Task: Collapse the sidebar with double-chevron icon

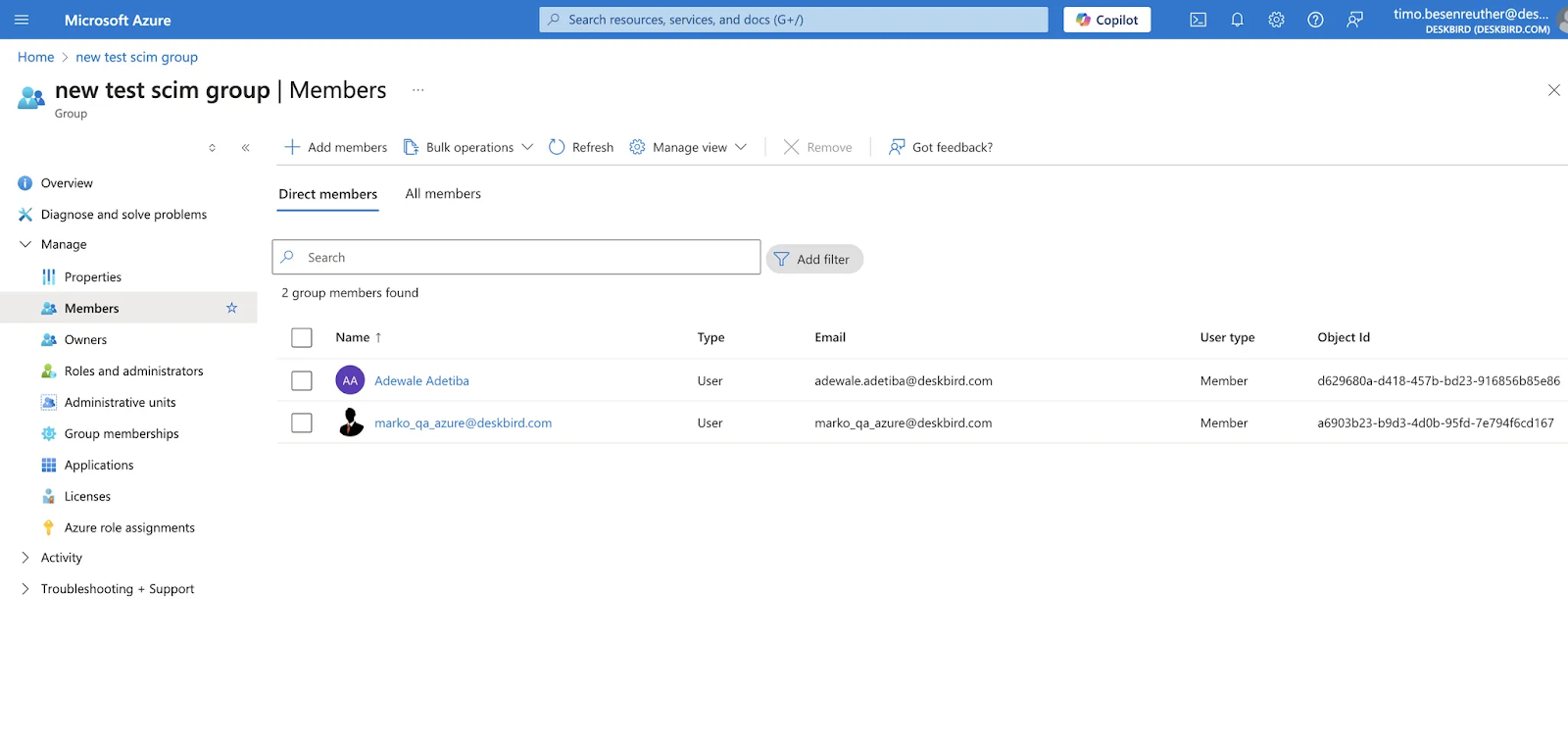Action: click(x=245, y=148)
